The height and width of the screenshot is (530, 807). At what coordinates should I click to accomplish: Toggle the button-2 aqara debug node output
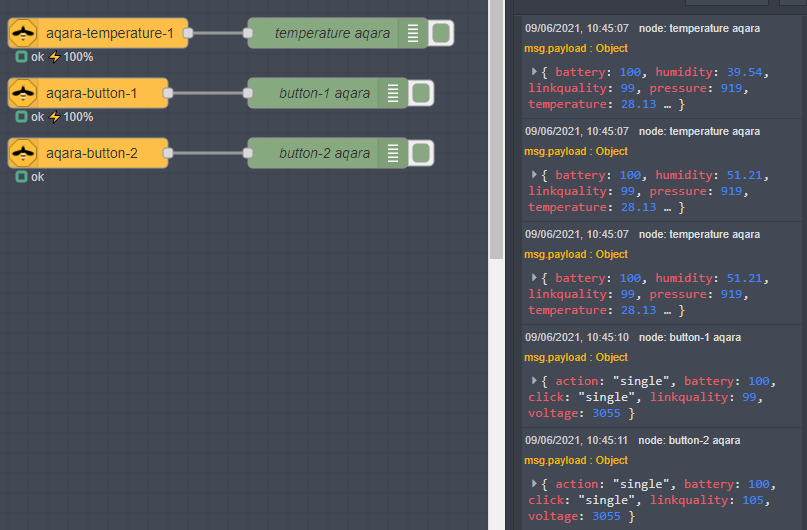click(421, 153)
